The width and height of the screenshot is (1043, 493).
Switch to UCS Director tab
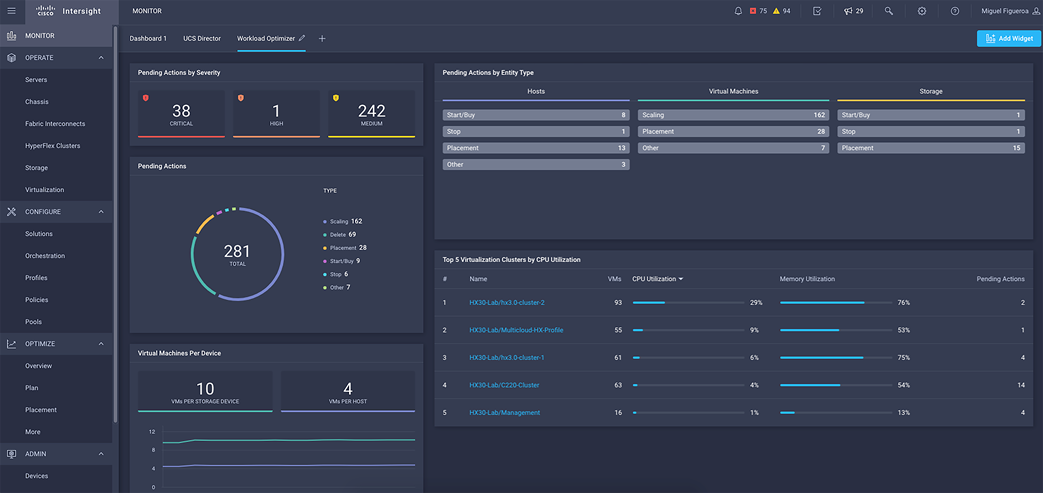pos(202,39)
